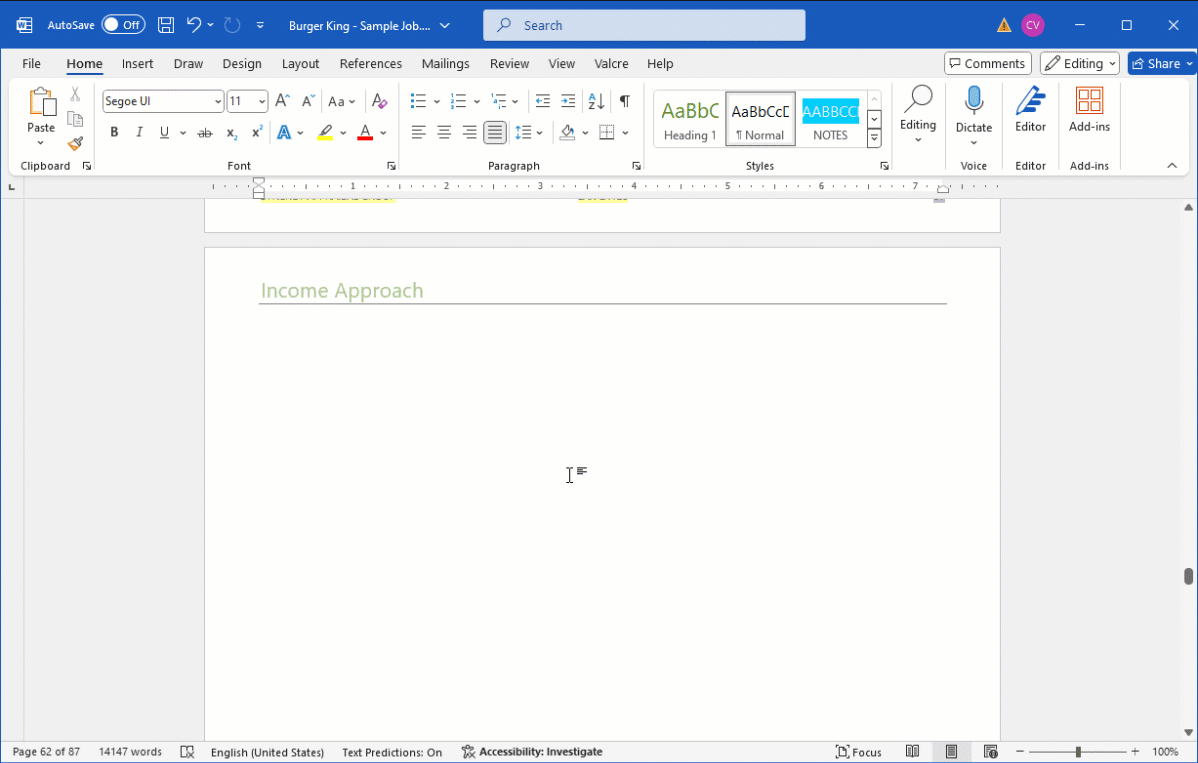Clear all formatting icon
The image size is (1198, 763).
[379, 101]
